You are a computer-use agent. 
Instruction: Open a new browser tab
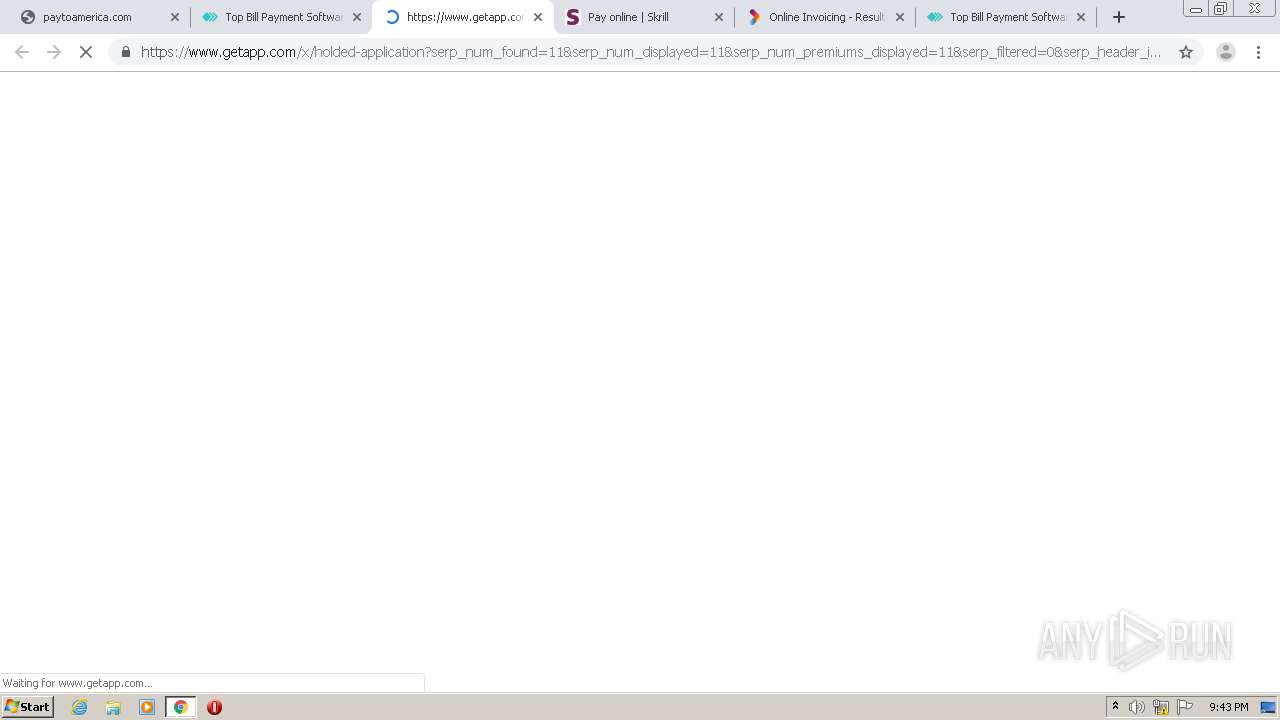(x=1119, y=17)
